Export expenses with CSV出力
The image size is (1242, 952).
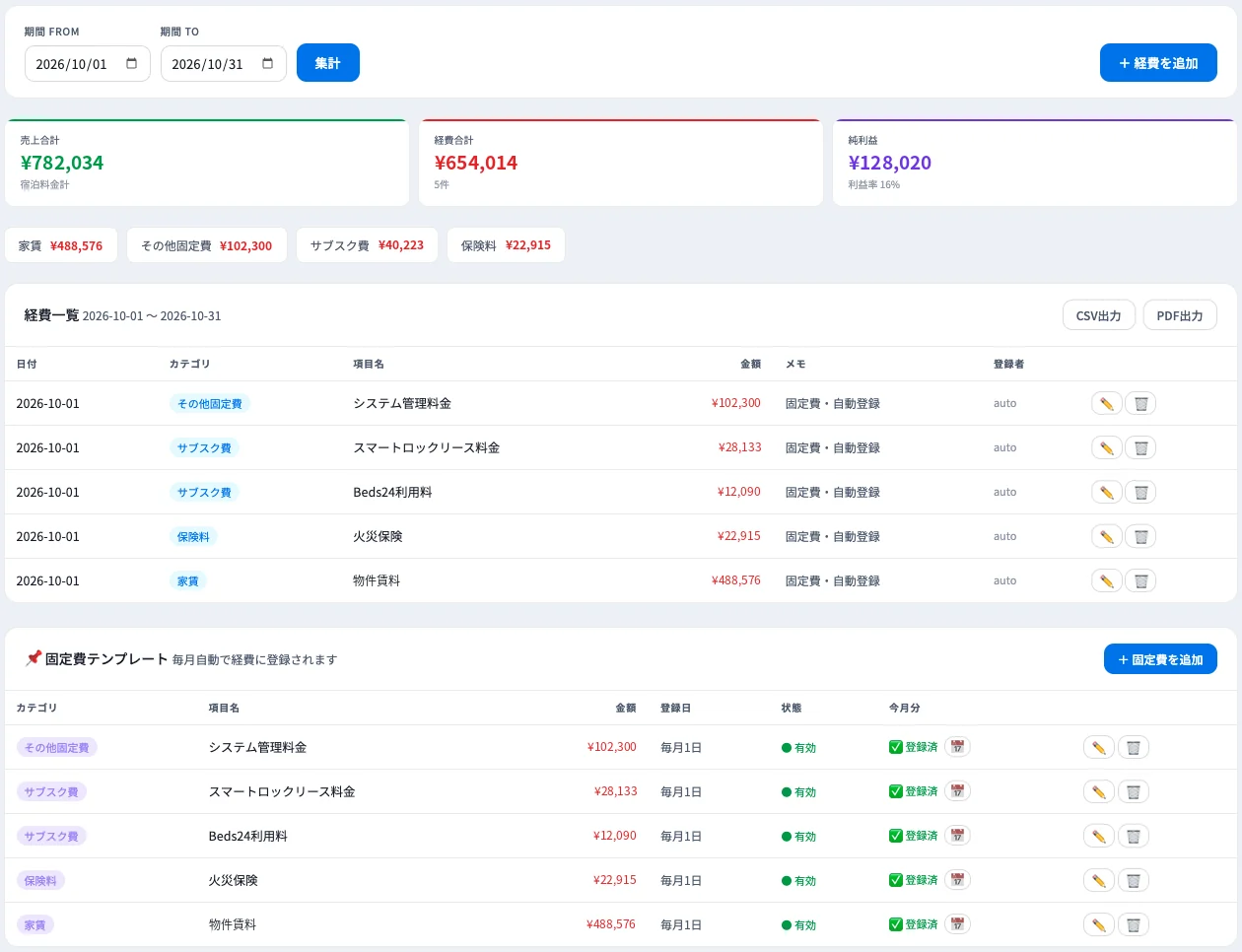[1099, 315]
